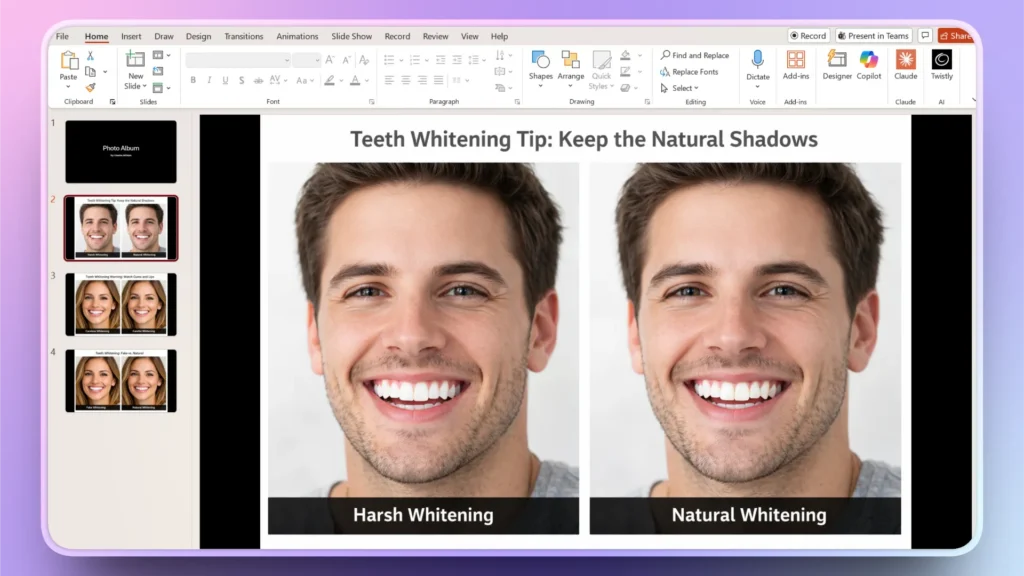Increase list indent level
This screenshot has height=576, width=1024.
point(457,59)
